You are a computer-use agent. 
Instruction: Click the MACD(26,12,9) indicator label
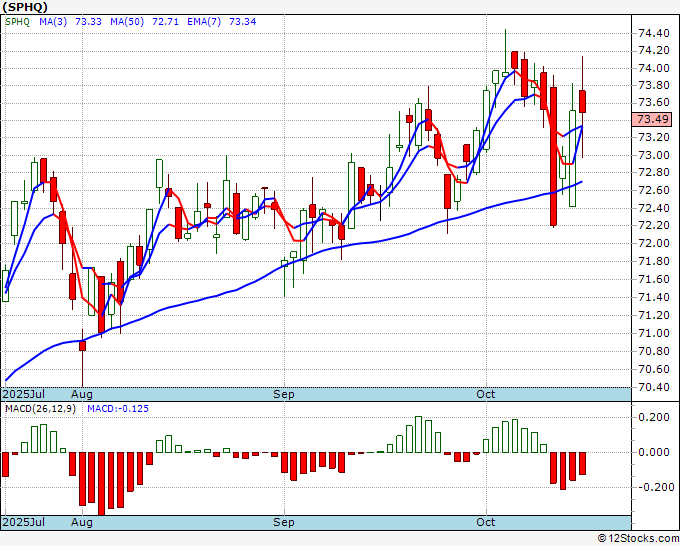point(40,409)
